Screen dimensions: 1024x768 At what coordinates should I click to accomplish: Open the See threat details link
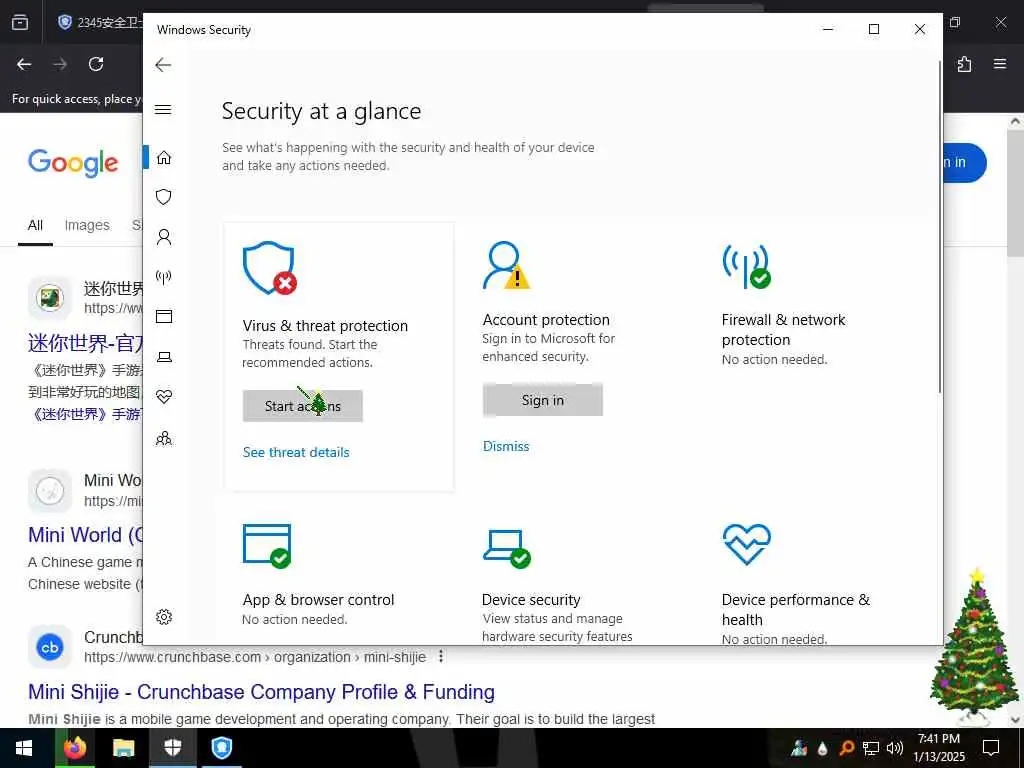click(296, 452)
